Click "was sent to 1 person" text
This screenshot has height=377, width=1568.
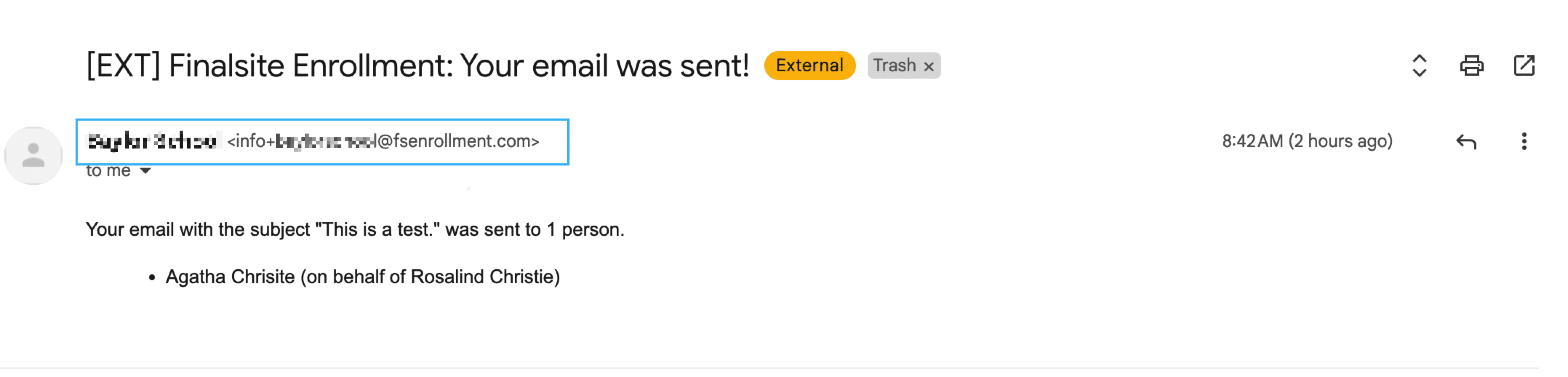pos(535,230)
